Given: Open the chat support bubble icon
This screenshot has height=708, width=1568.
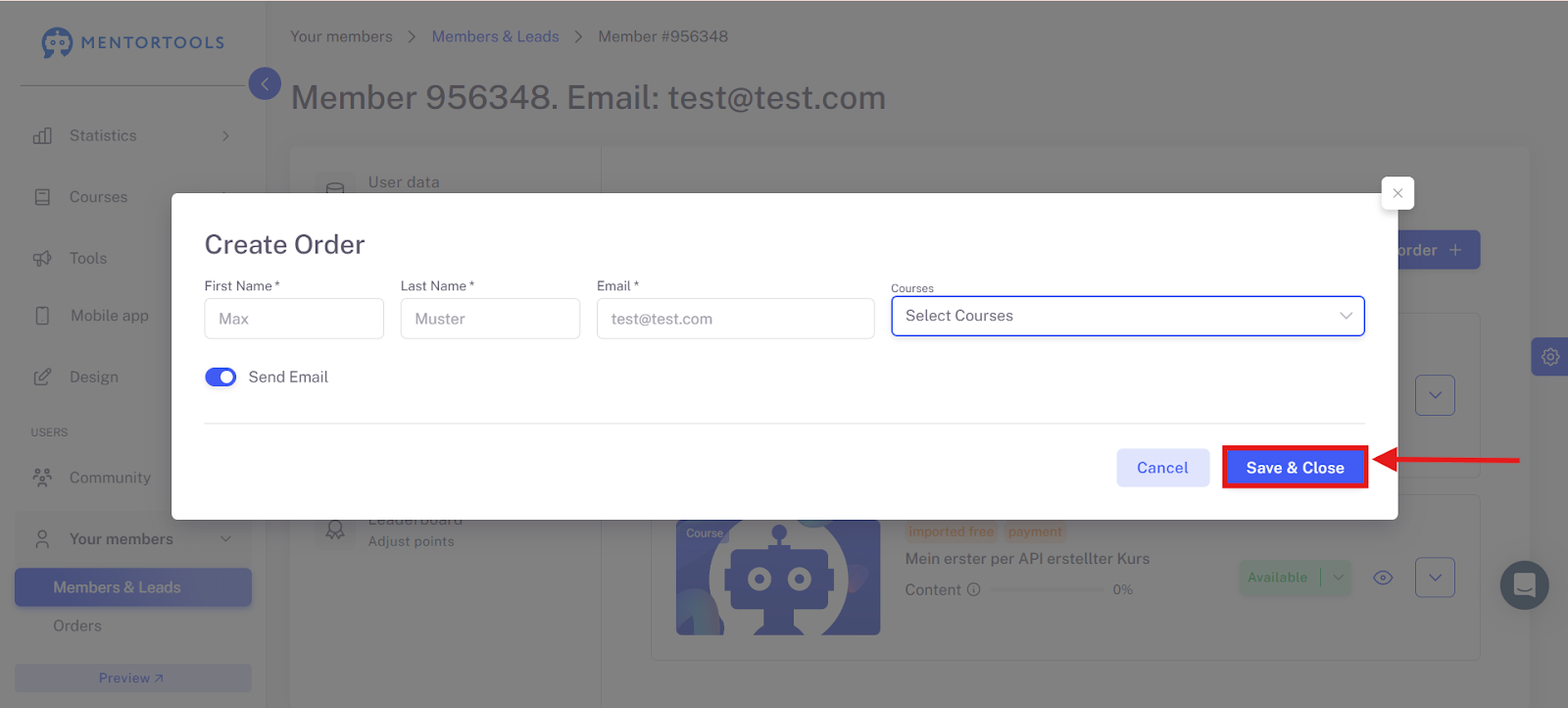Looking at the screenshot, I should click(x=1524, y=585).
